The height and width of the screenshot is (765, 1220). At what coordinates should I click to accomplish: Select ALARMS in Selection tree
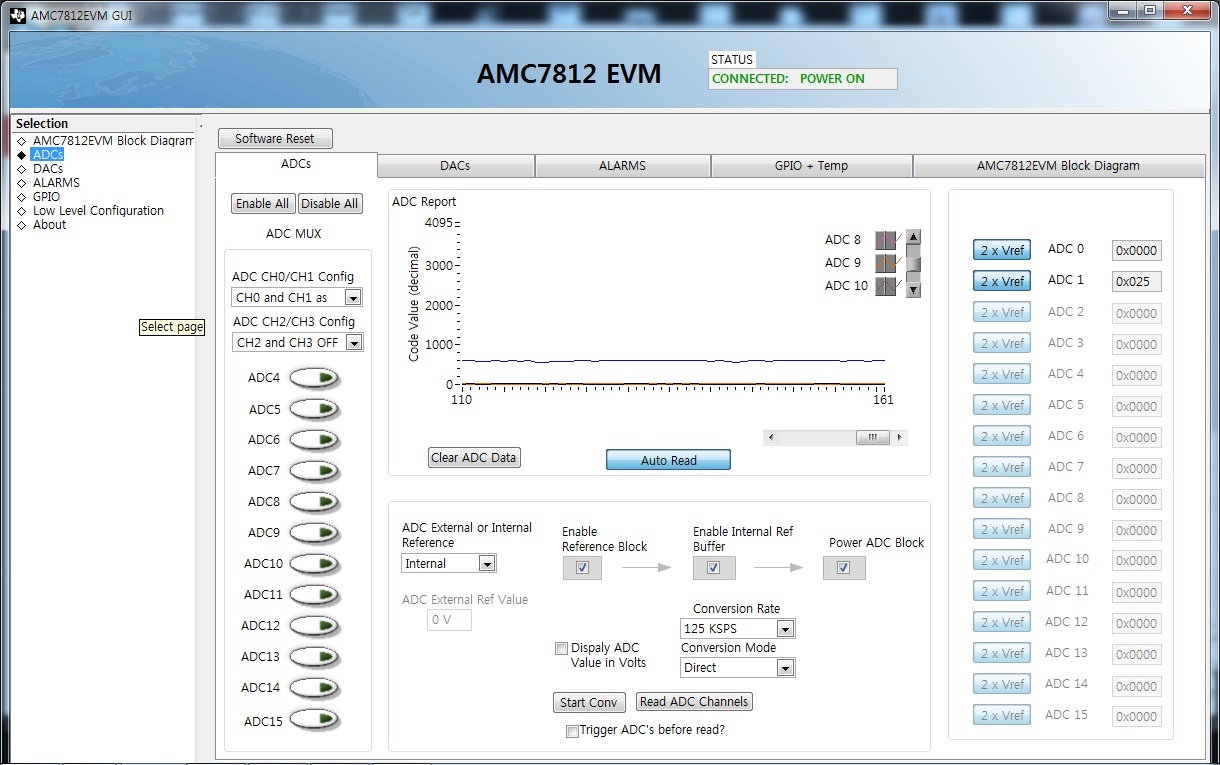pos(56,183)
